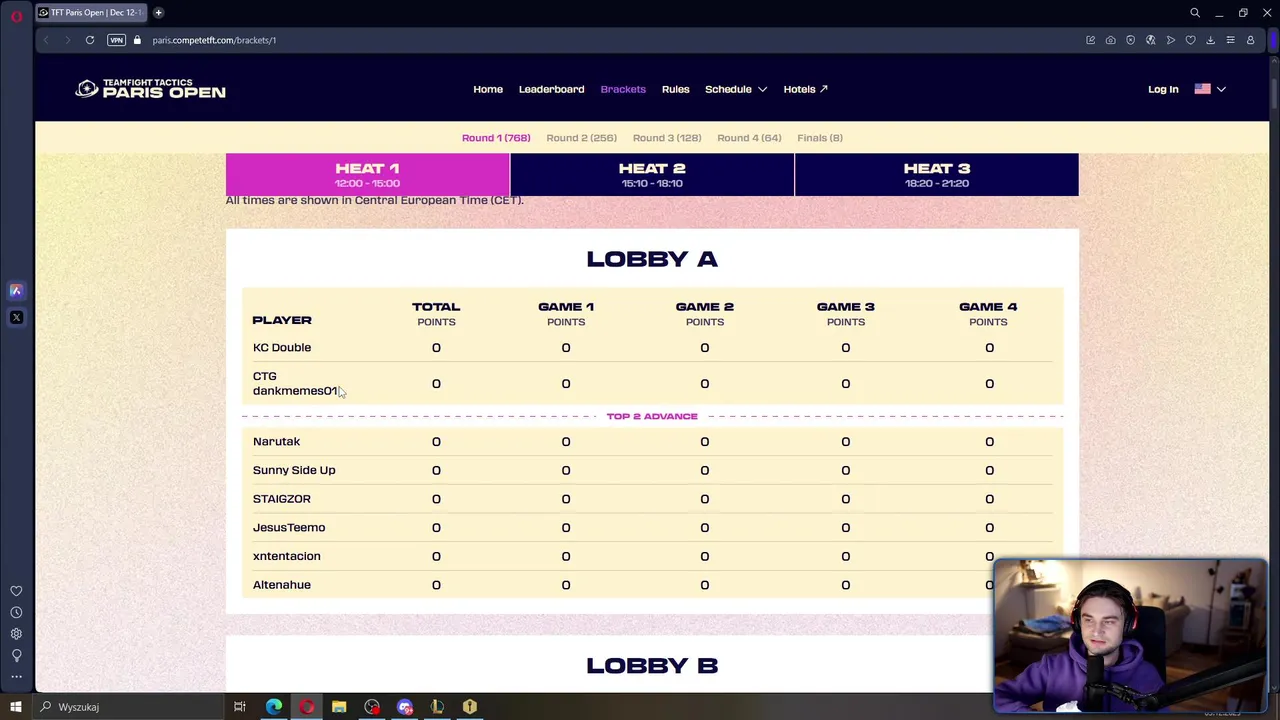Select Round 3 (128) bracket
Viewport: 1280px width, 720px height.
click(x=667, y=138)
